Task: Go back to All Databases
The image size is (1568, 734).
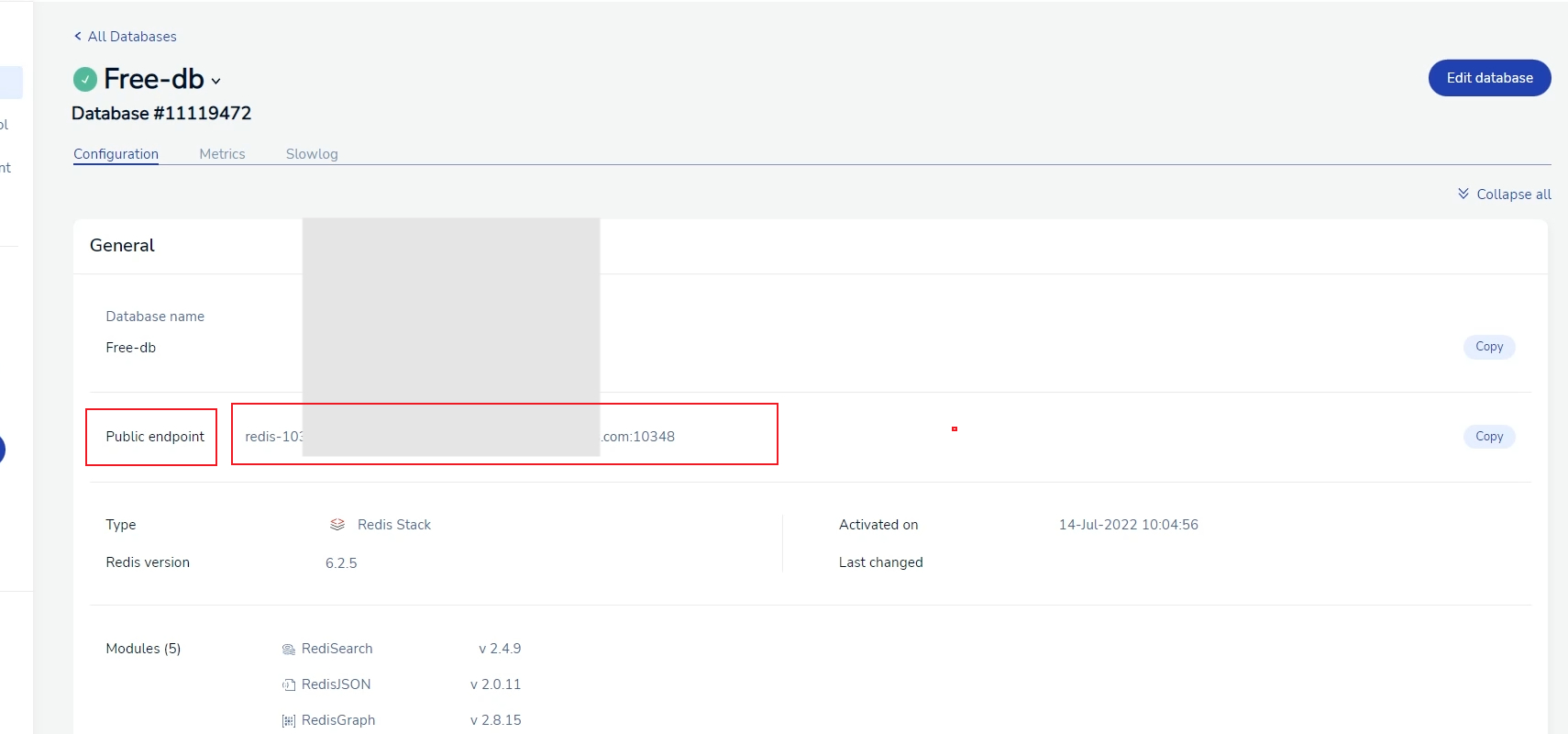Action: click(126, 37)
